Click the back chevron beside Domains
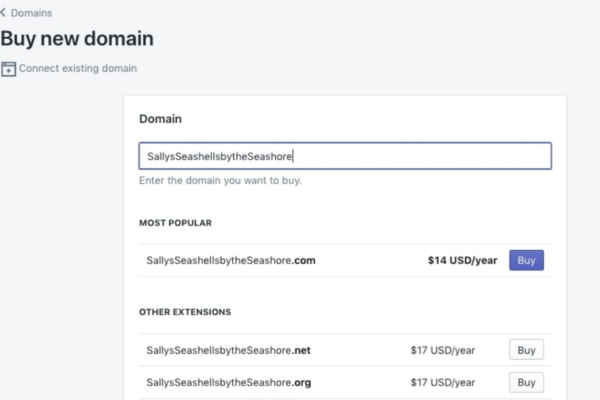Screen dimensions: 600x400 tap(3, 13)
